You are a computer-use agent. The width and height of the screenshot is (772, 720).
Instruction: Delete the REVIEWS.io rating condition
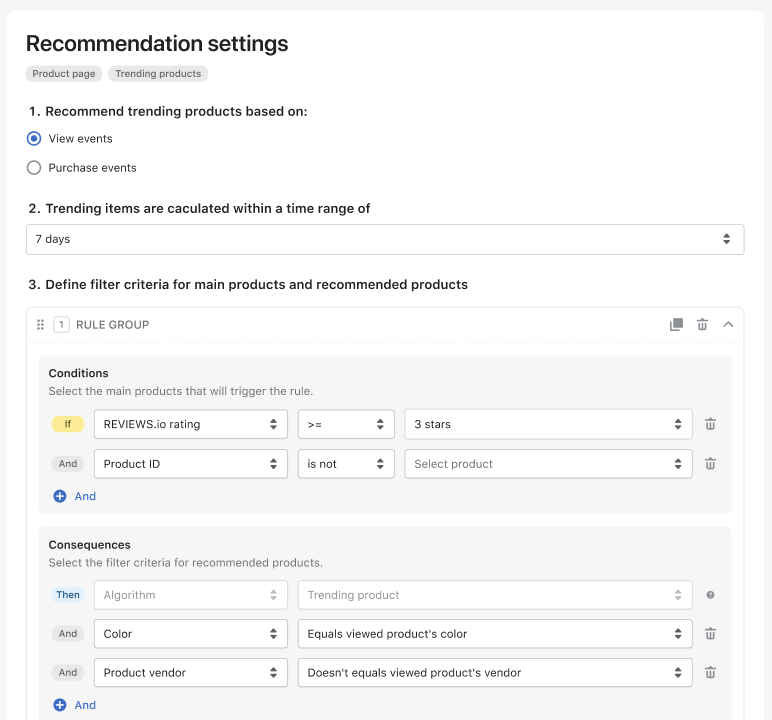click(710, 424)
